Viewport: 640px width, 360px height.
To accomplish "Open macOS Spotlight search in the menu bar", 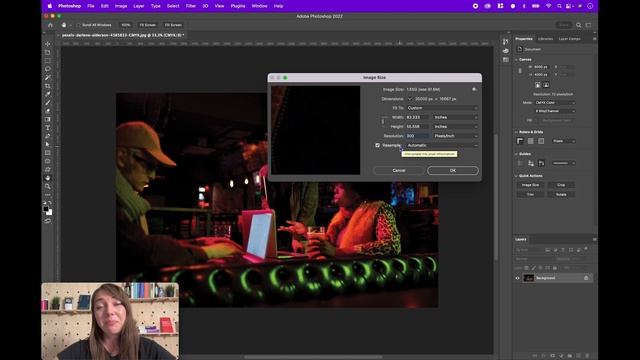I will click(559, 6).
